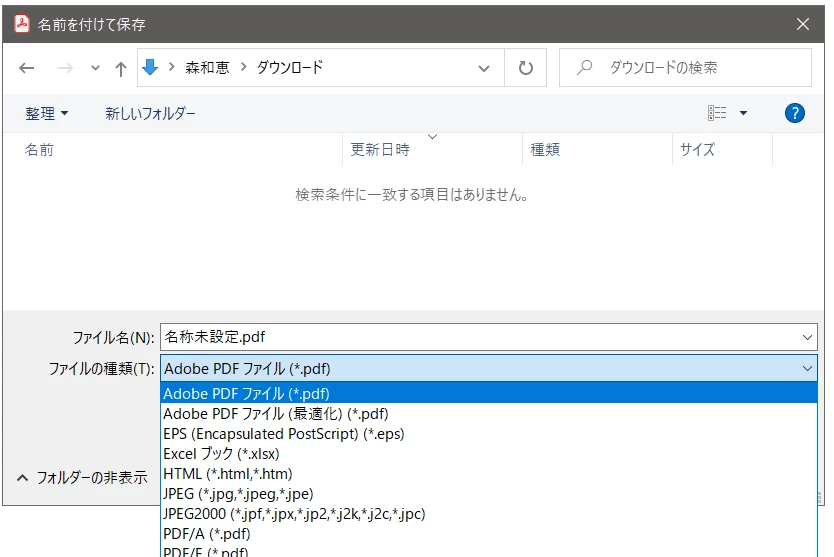This screenshot has width=834, height=557.
Task: Go back using the left arrow
Action: tap(27, 68)
